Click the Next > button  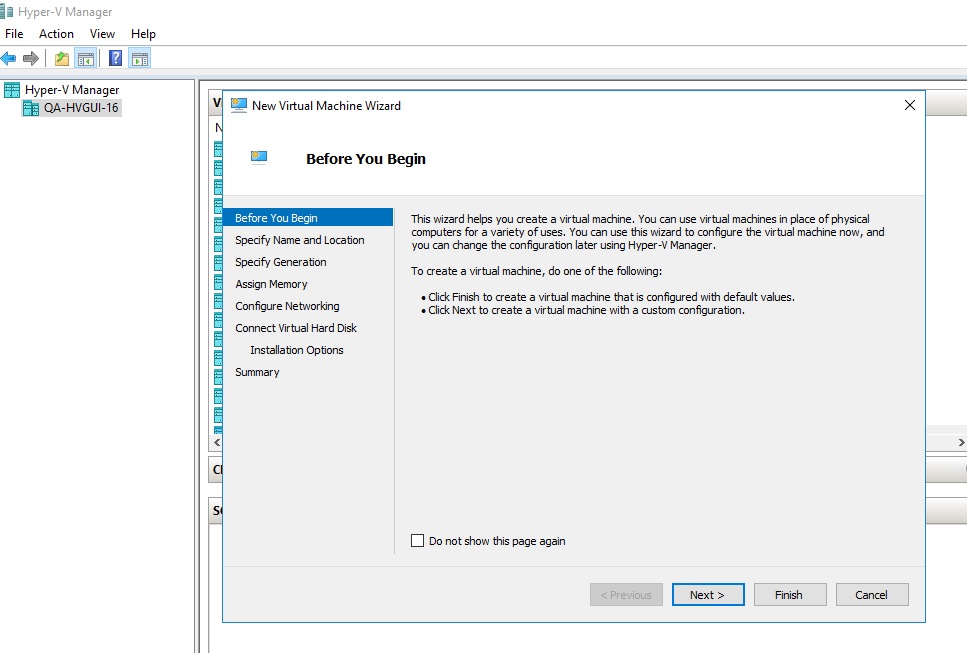(708, 594)
